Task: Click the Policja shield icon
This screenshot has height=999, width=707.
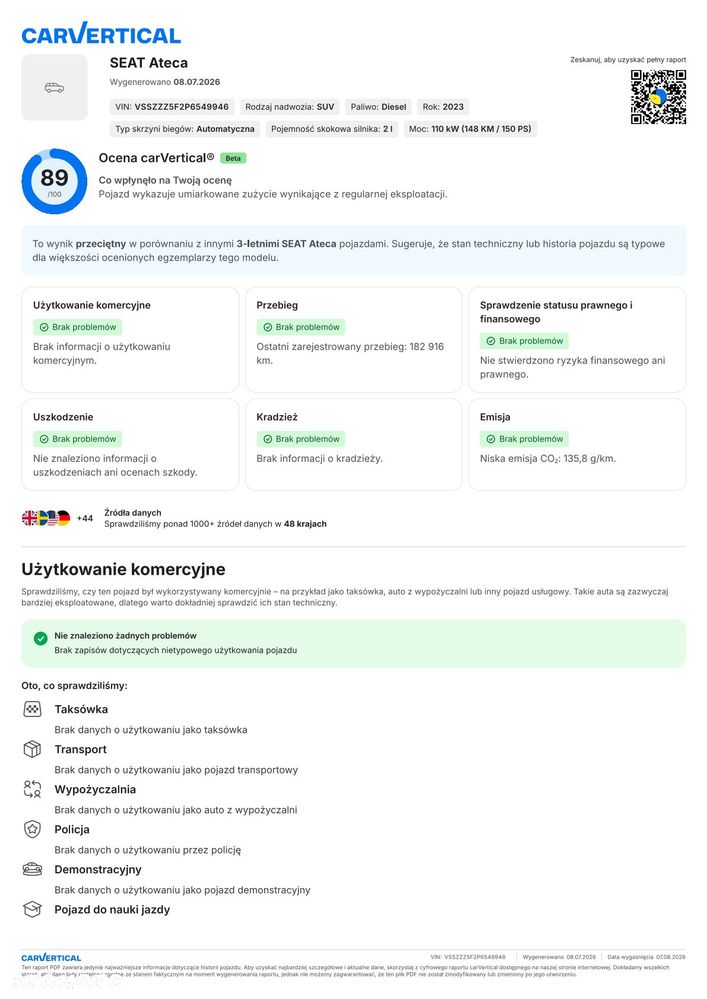Action: [32, 830]
